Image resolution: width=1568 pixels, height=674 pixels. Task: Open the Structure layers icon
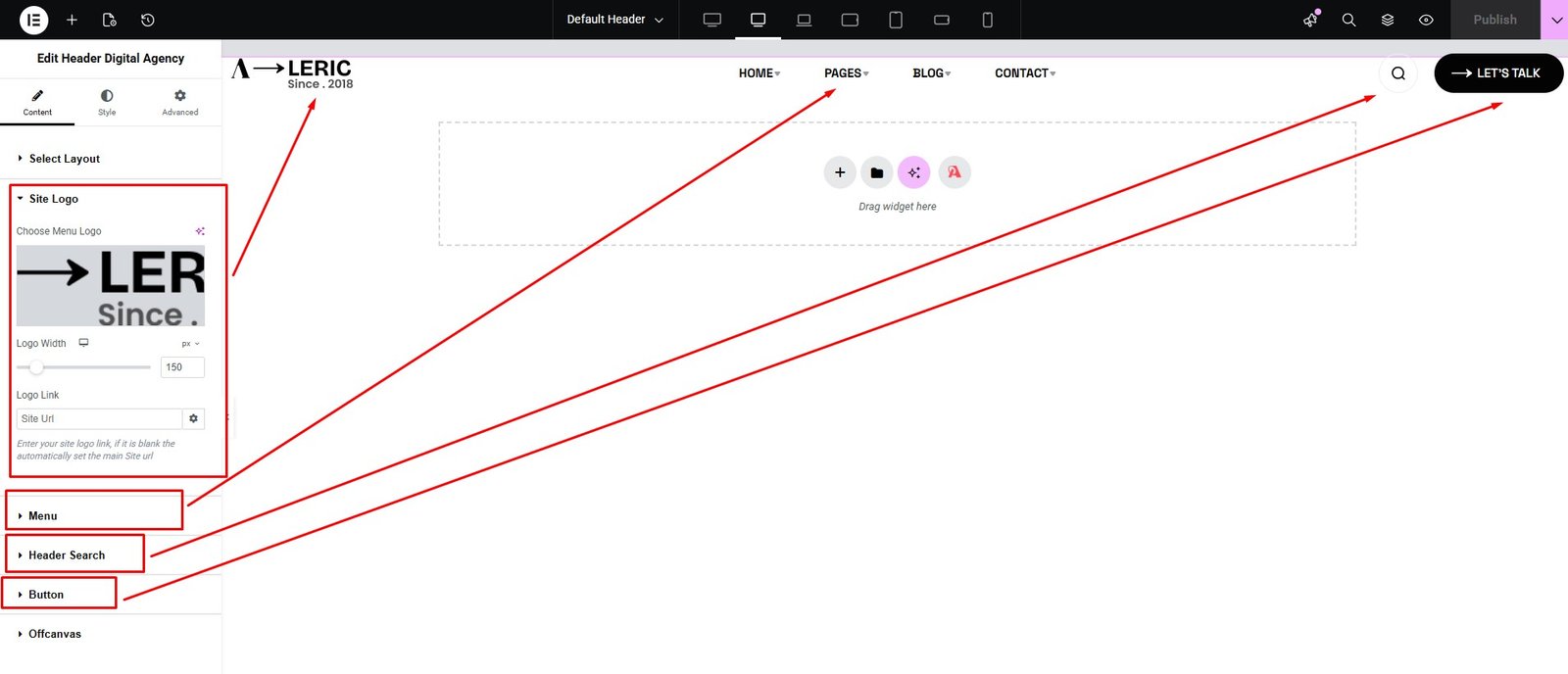point(1388,20)
